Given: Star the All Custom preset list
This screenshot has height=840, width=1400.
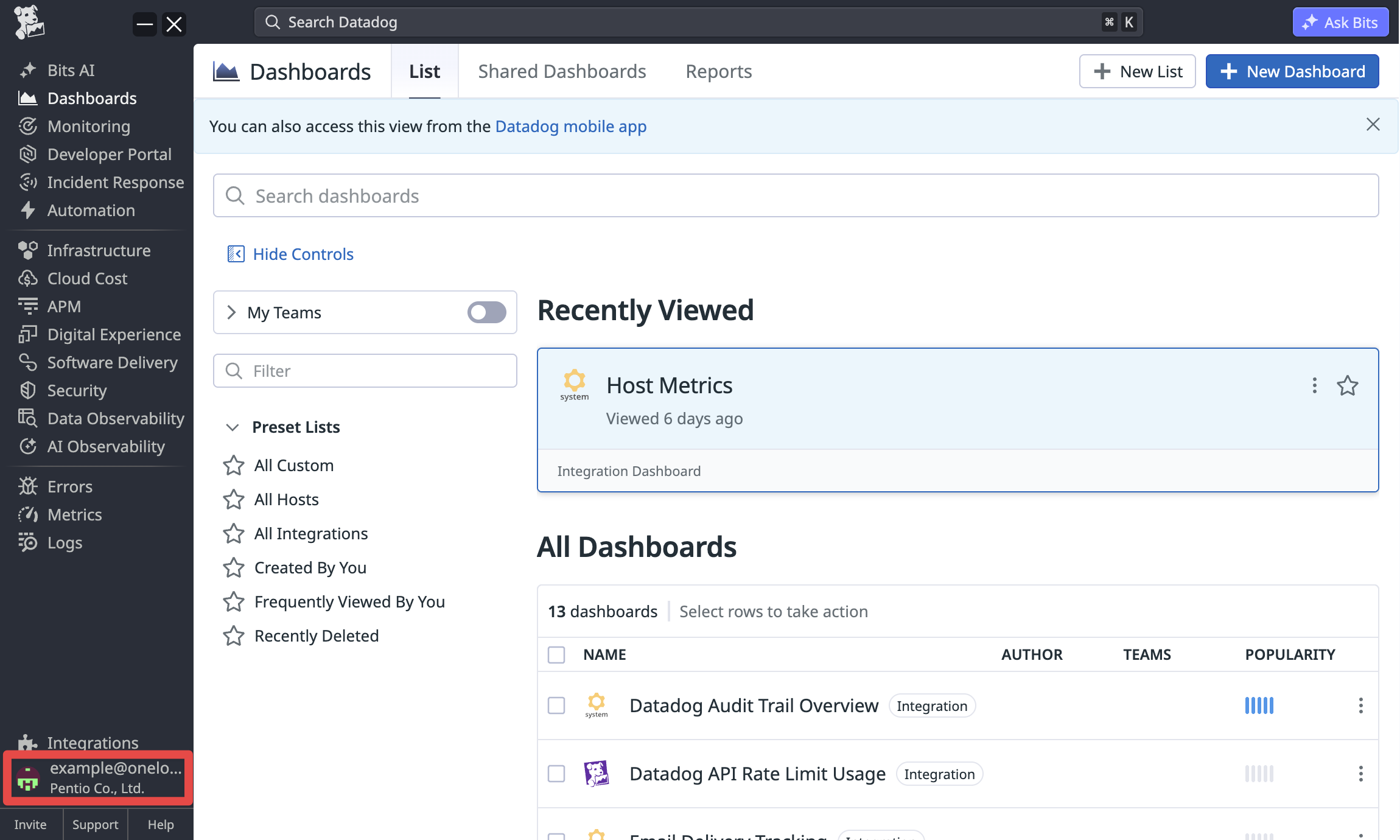Looking at the screenshot, I should pyautogui.click(x=234, y=466).
